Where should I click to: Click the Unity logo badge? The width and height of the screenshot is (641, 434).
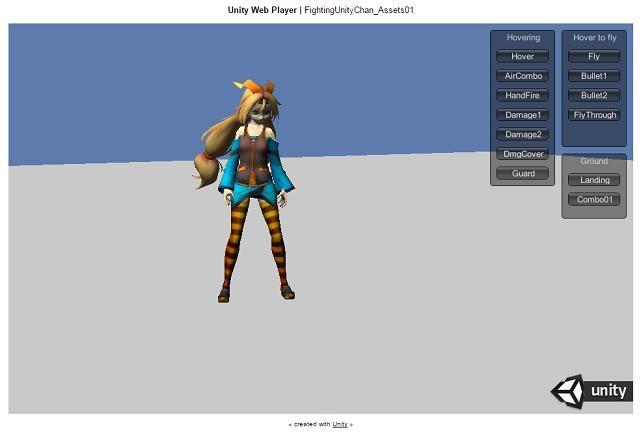(x=592, y=391)
